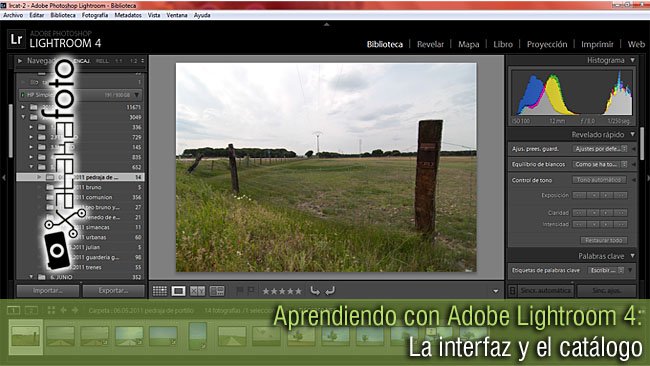The height and width of the screenshot is (366, 650).
Task: Switch to Grid view in the toolbar
Action: coord(160,291)
